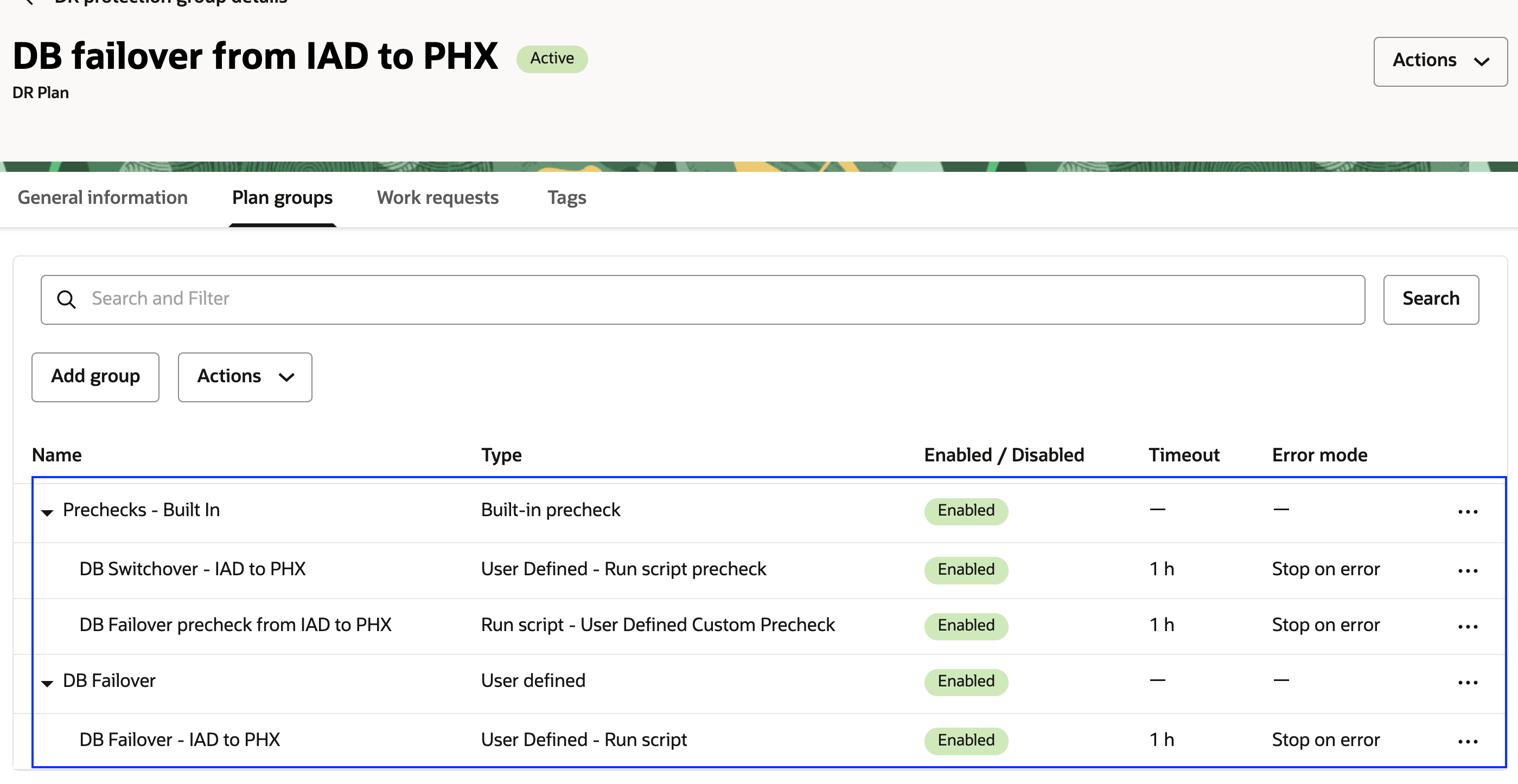The height and width of the screenshot is (784, 1518).
Task: Open the ellipsis menu for DB Failover precheck row
Action: [x=1468, y=626]
